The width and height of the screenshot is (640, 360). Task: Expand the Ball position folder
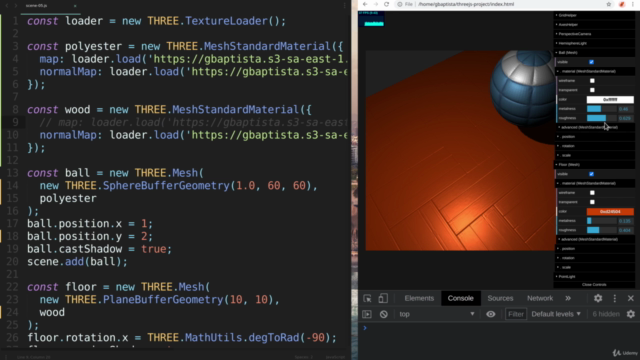pyautogui.click(x=596, y=137)
